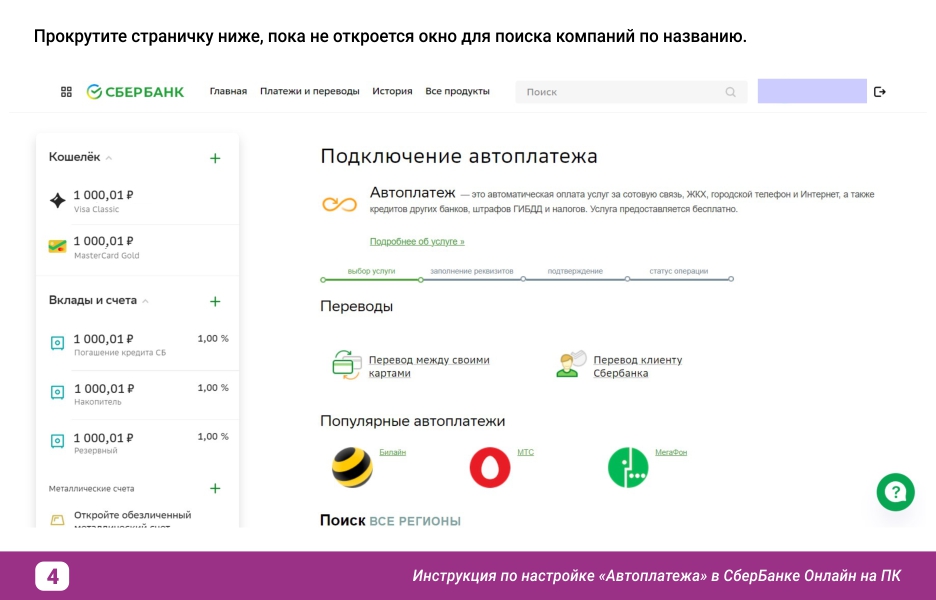Click the МТС link

click(x=525, y=453)
